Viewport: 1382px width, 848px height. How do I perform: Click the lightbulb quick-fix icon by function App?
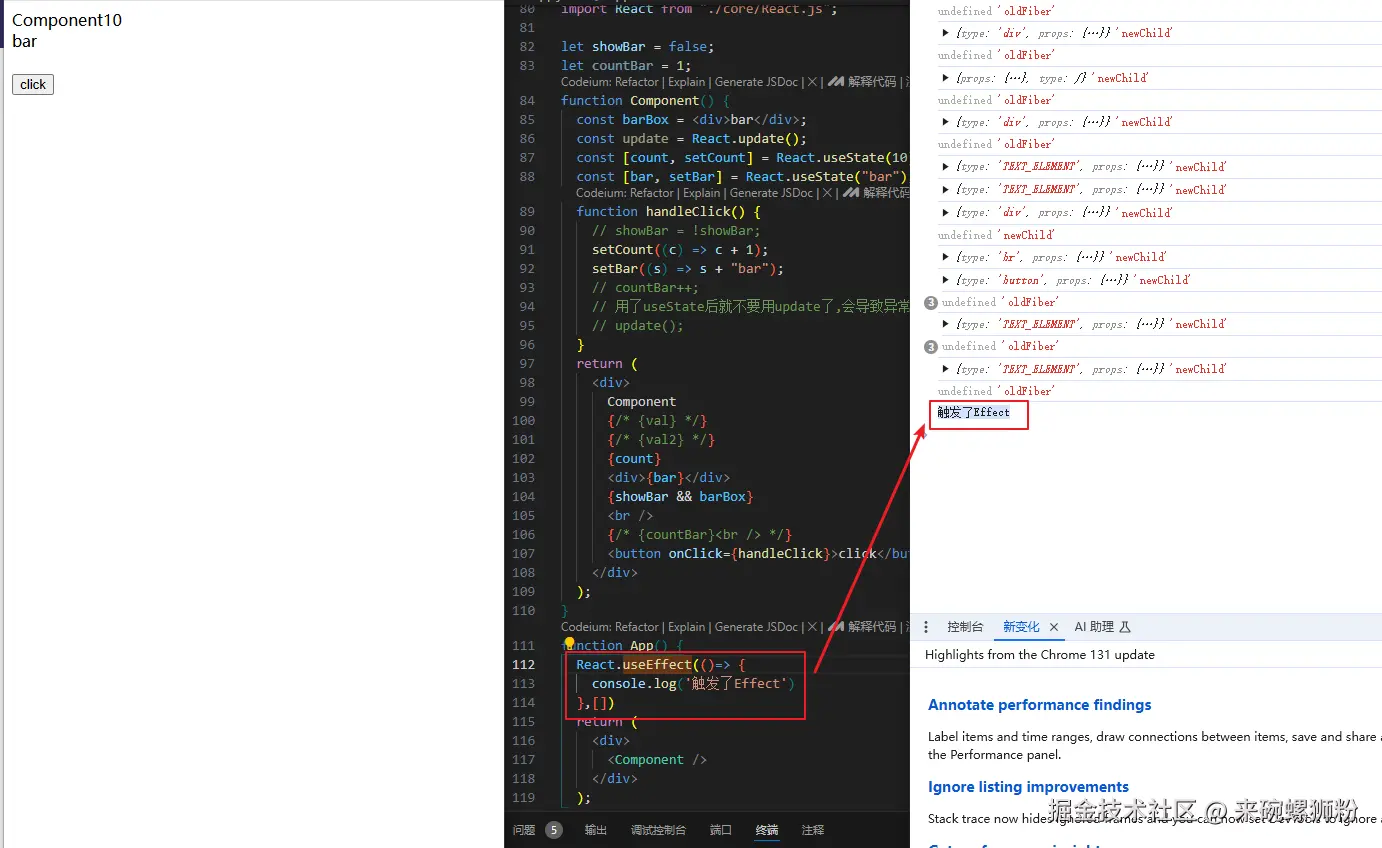click(x=570, y=644)
